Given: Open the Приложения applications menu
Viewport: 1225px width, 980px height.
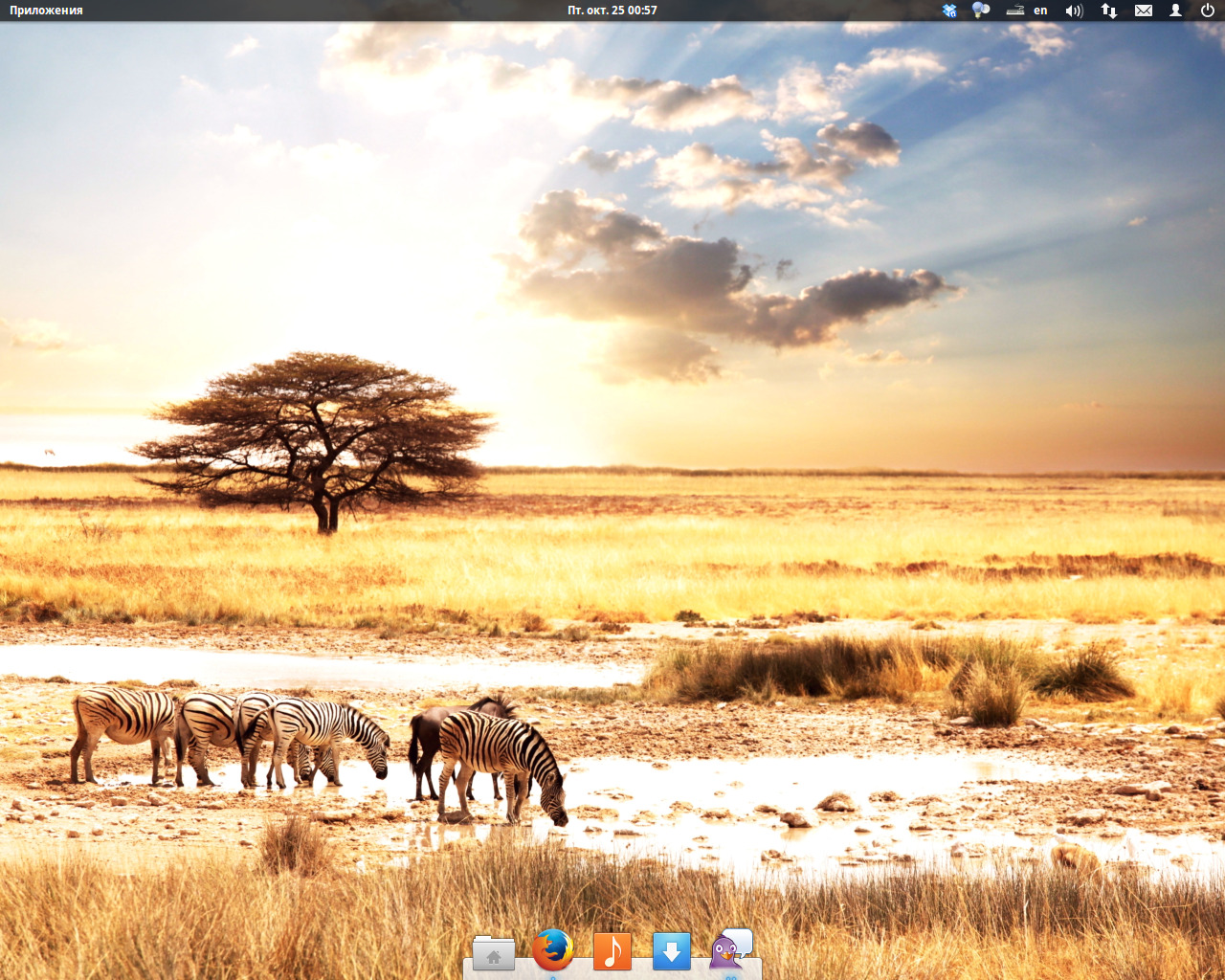Looking at the screenshot, I should (x=46, y=11).
